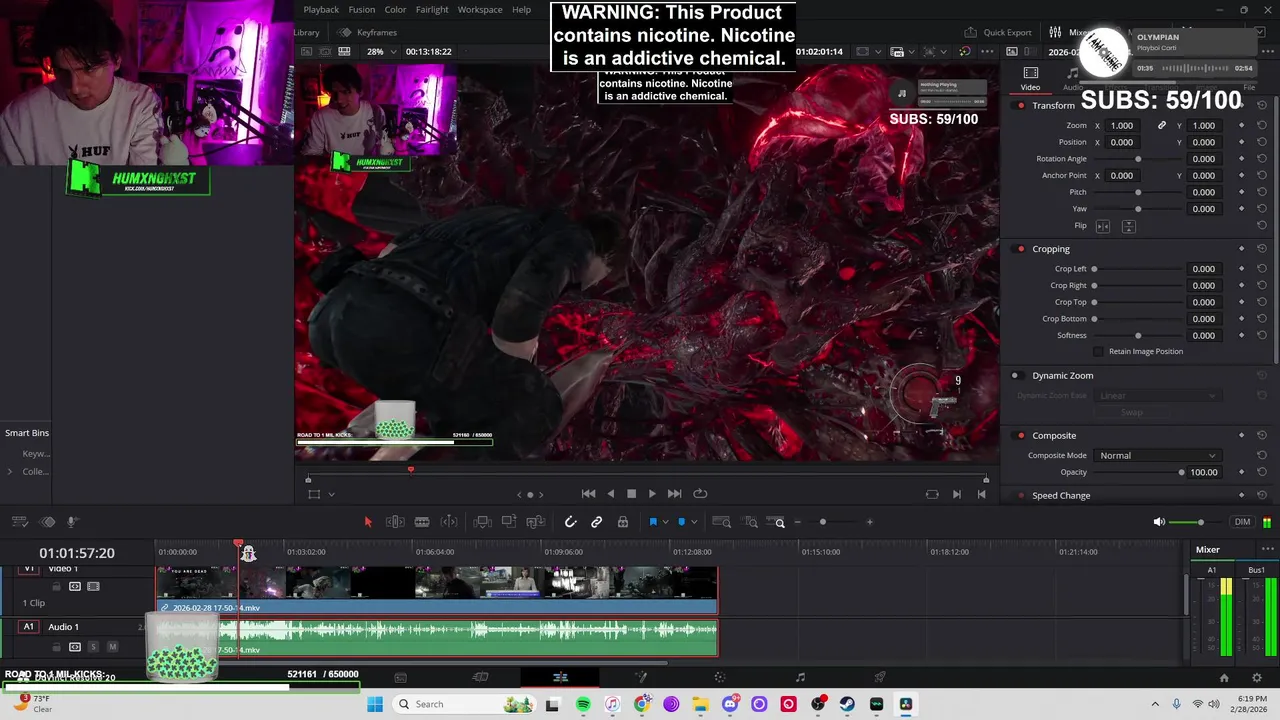Image resolution: width=1280 pixels, height=720 pixels.
Task: Activate the Trim Edit Mode tool
Action: pyautogui.click(x=395, y=522)
